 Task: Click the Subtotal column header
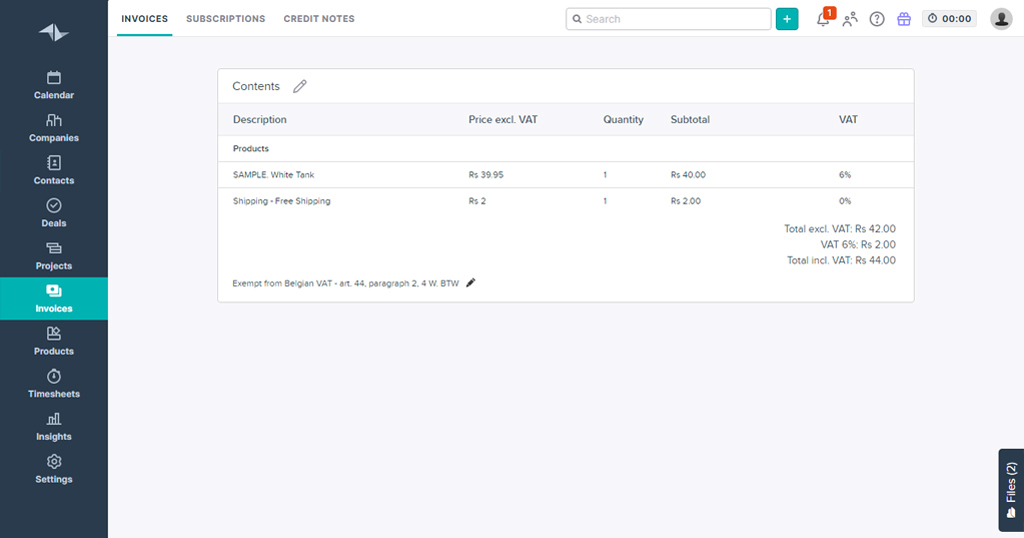(x=690, y=119)
